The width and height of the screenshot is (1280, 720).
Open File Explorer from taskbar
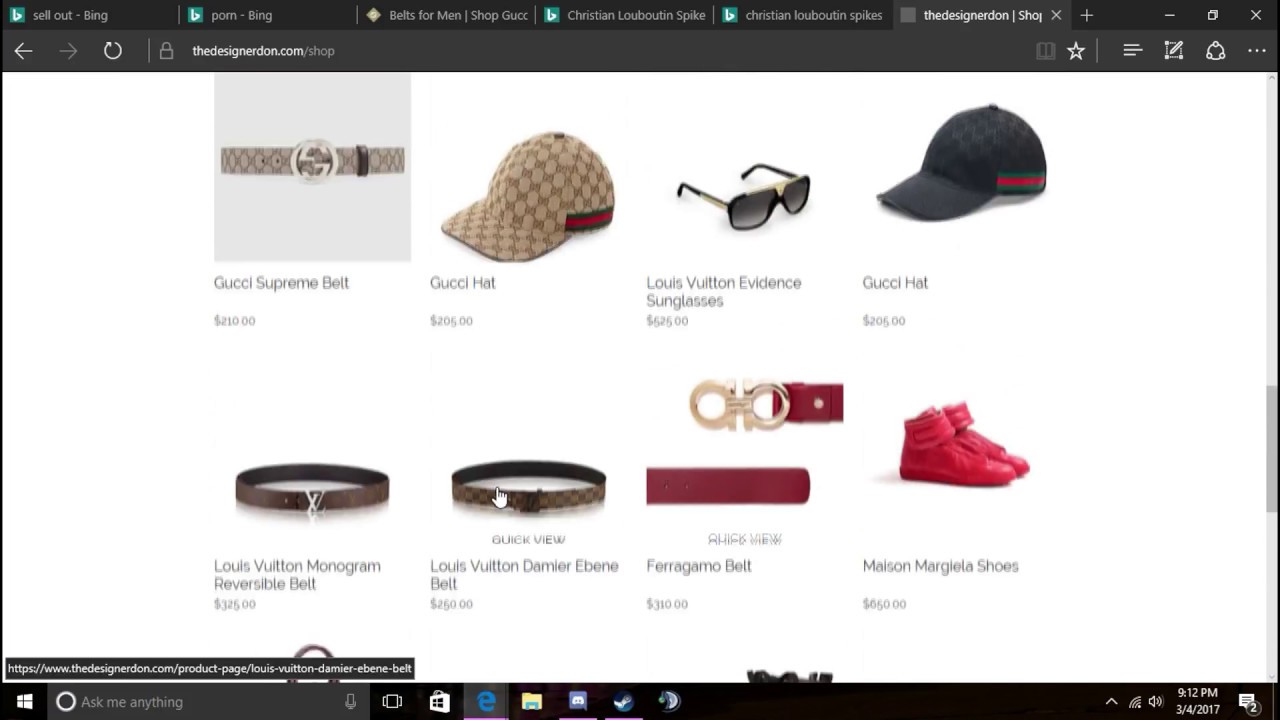tap(531, 702)
